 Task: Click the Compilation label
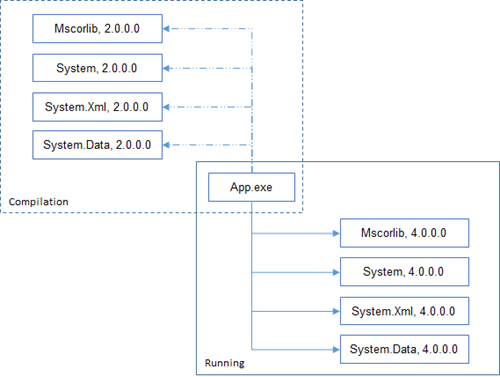pyautogui.click(x=39, y=202)
